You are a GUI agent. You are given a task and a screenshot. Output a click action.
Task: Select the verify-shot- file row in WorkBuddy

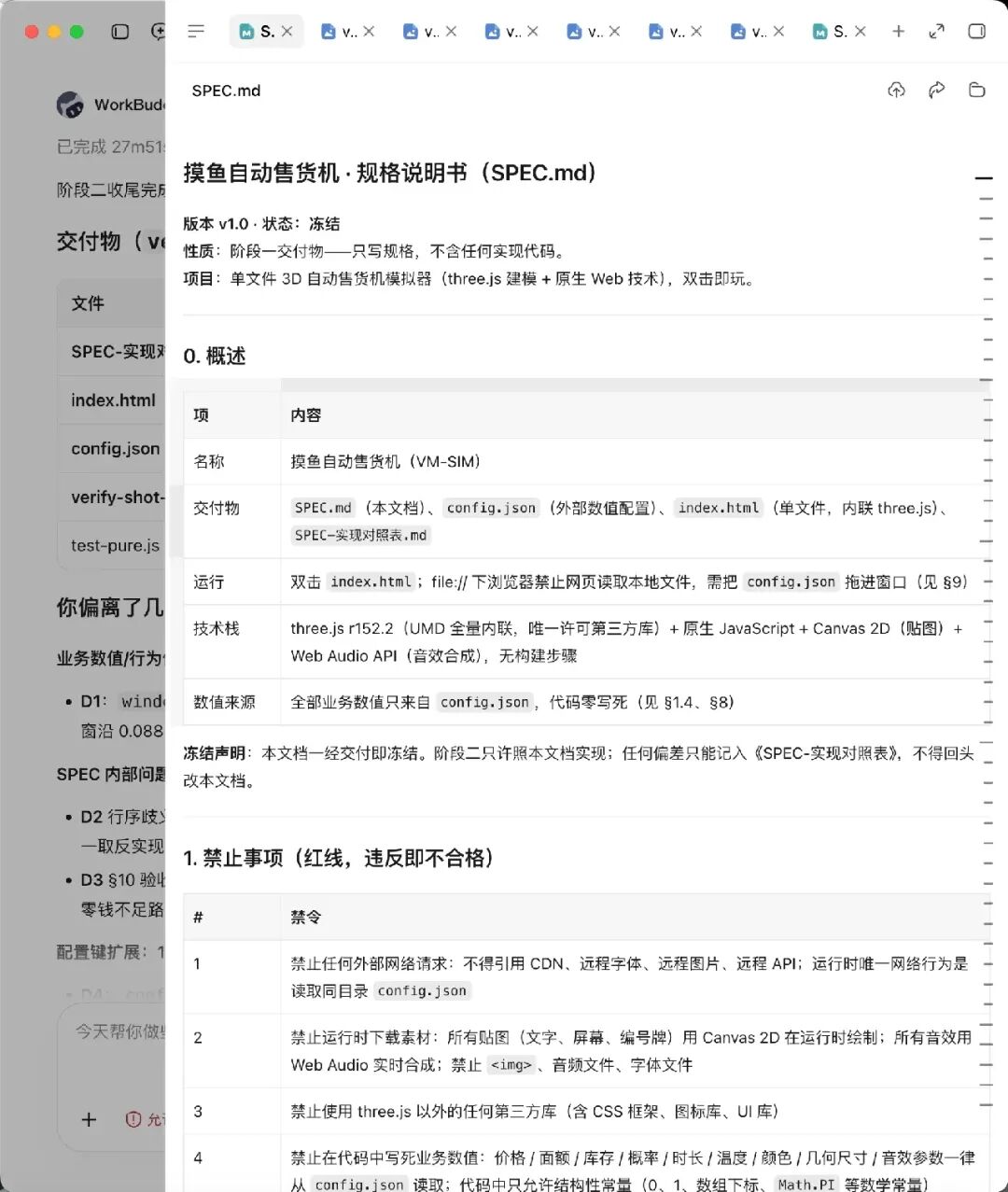click(112, 497)
